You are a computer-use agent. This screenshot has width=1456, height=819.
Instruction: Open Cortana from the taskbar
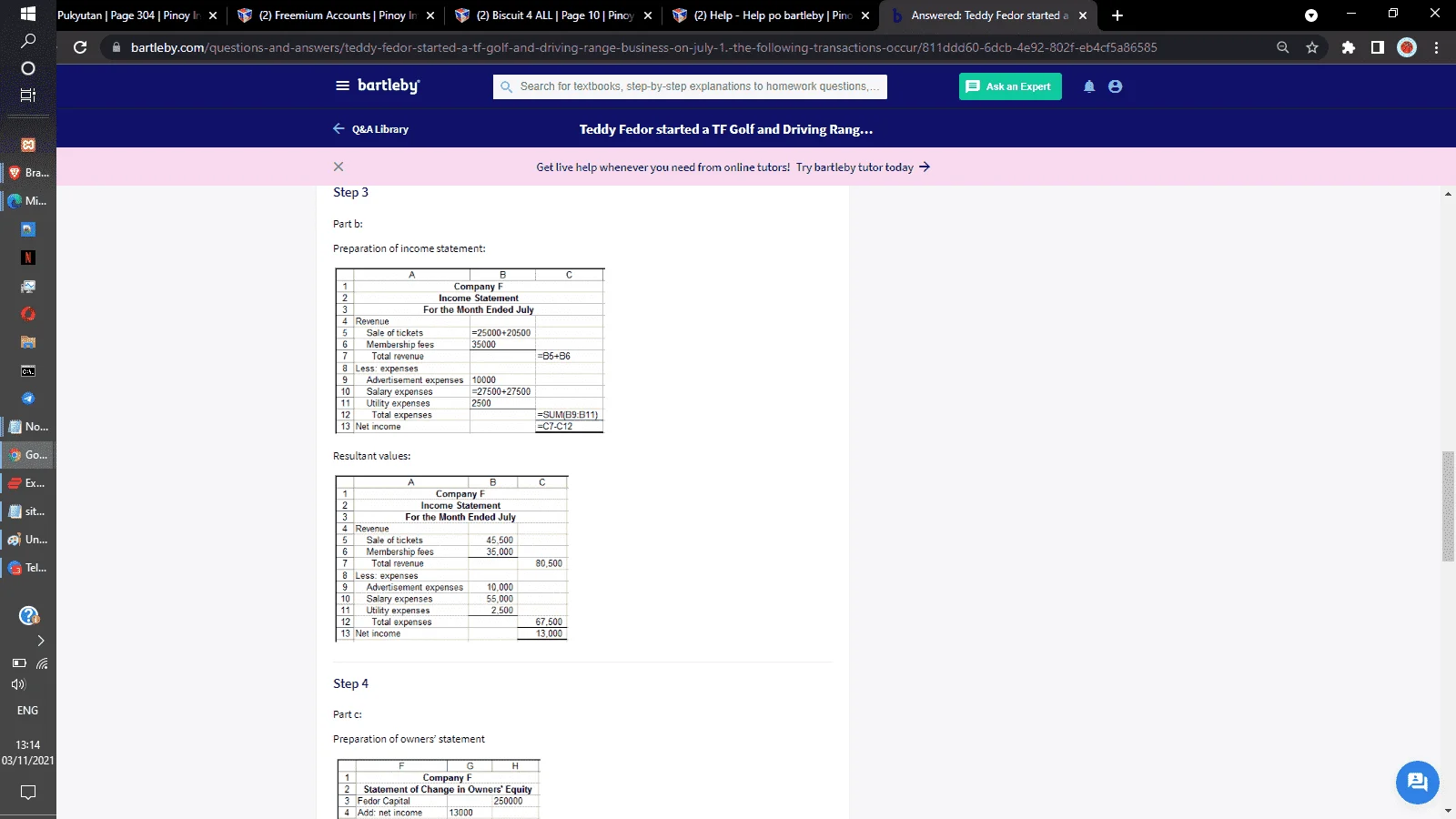[28, 68]
